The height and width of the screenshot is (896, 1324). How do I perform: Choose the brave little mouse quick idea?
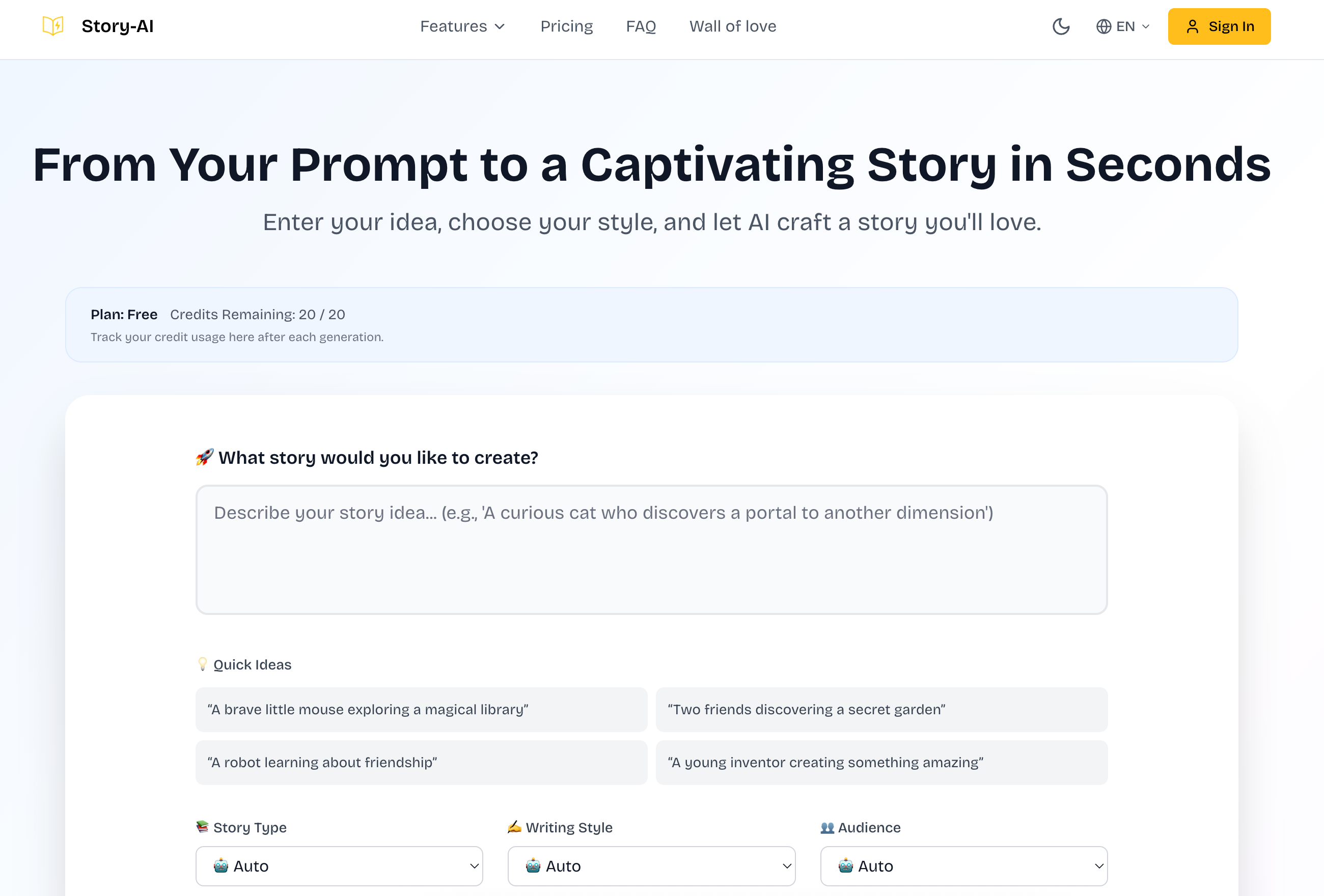[421, 709]
